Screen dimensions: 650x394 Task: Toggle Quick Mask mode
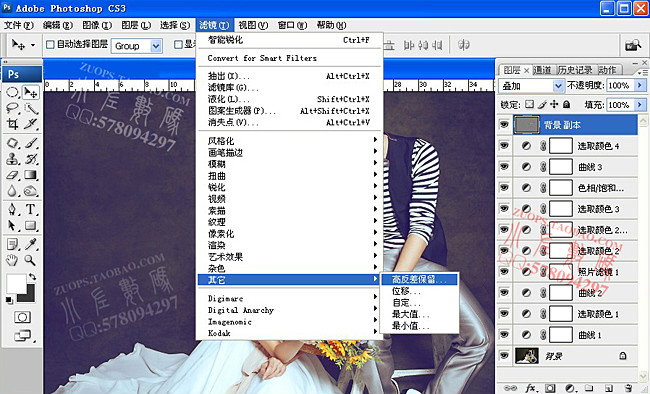pos(22,318)
